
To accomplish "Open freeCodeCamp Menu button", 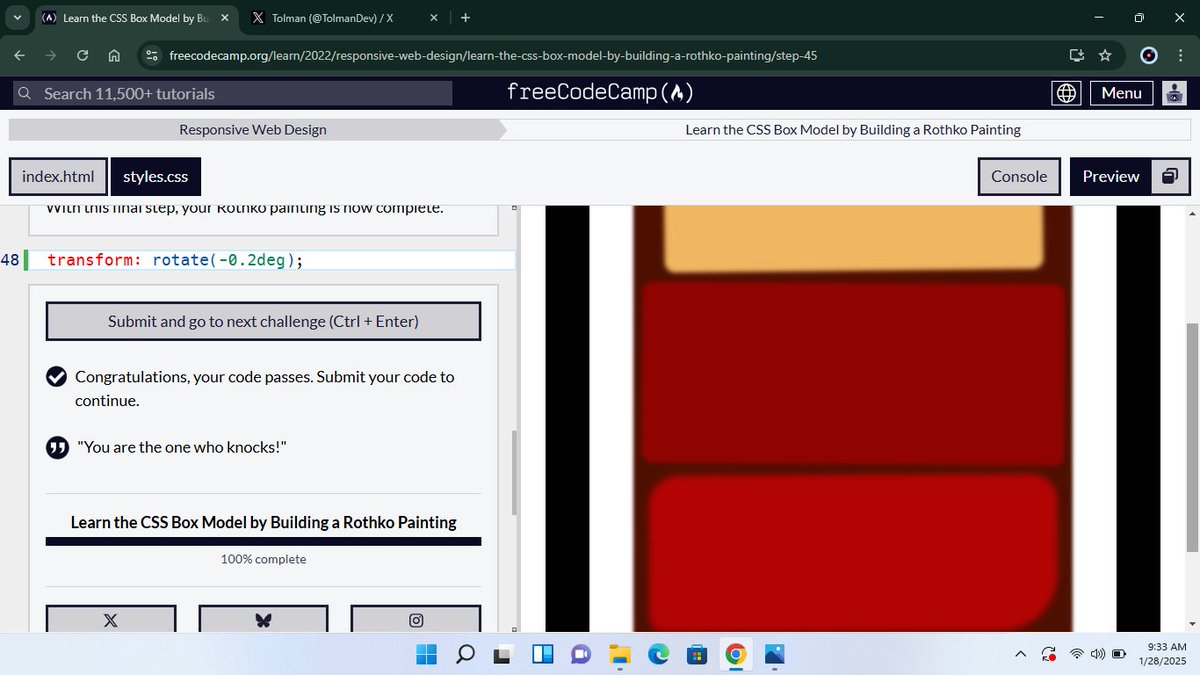I will pos(1121,93).
